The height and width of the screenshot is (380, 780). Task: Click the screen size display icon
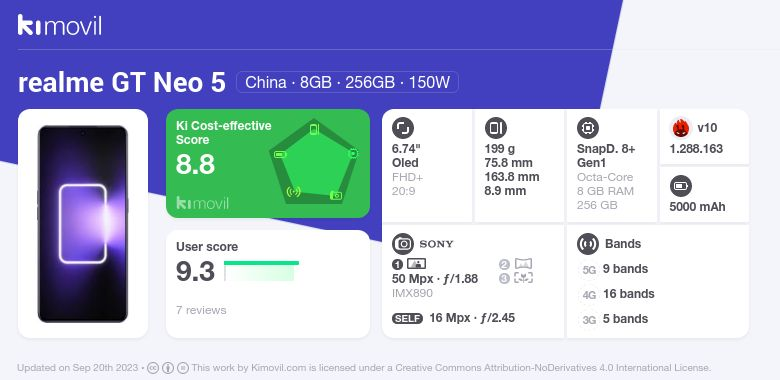point(402,128)
